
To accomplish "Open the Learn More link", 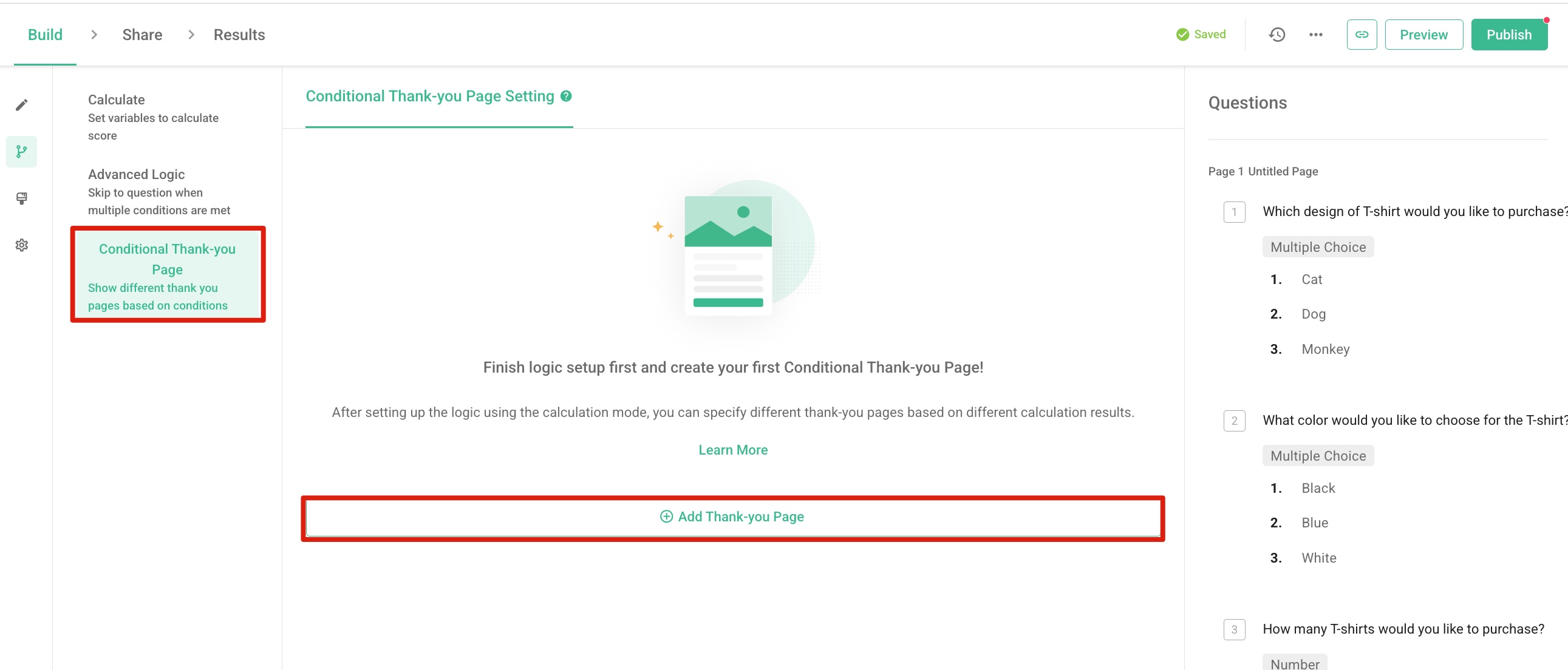I will click(x=733, y=450).
